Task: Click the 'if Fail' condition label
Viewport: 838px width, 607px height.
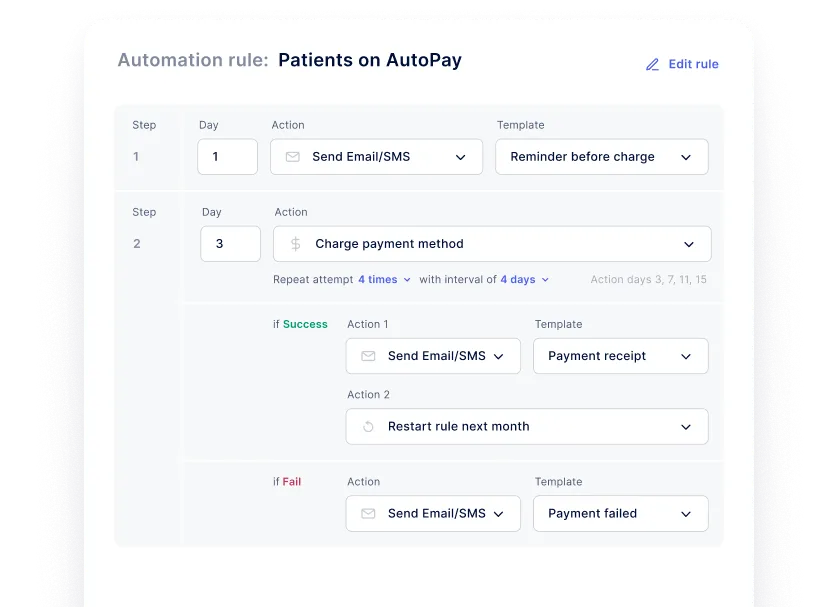Action: (287, 482)
